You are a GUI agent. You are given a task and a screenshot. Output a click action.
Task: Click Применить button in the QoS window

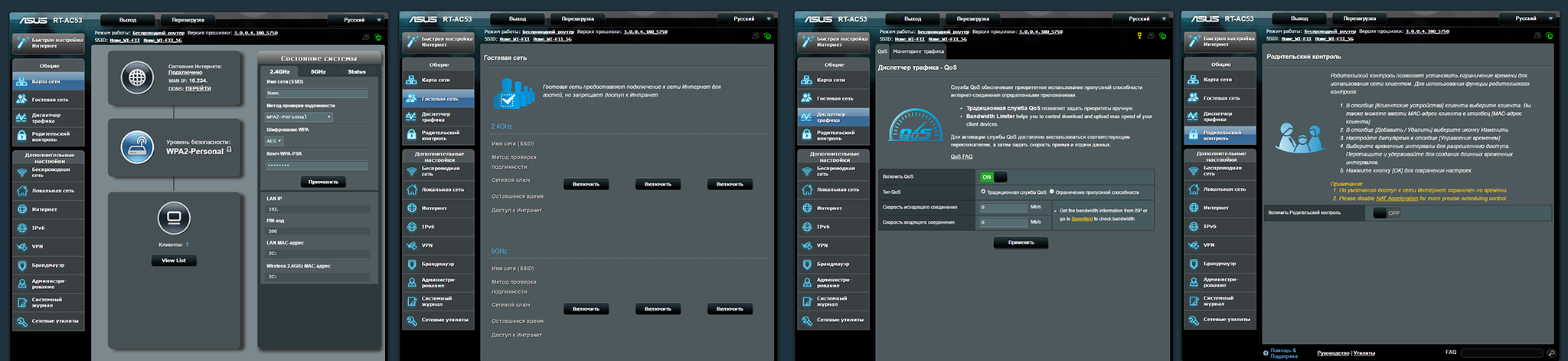pos(1021,242)
